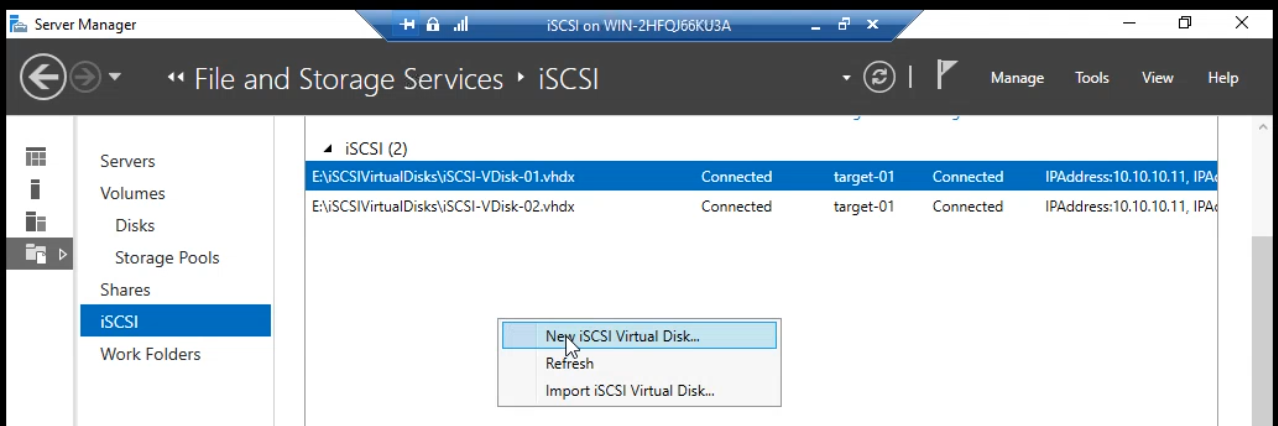The height and width of the screenshot is (426, 1278).
Task: Select Shares in the side navigation
Action: coord(125,289)
